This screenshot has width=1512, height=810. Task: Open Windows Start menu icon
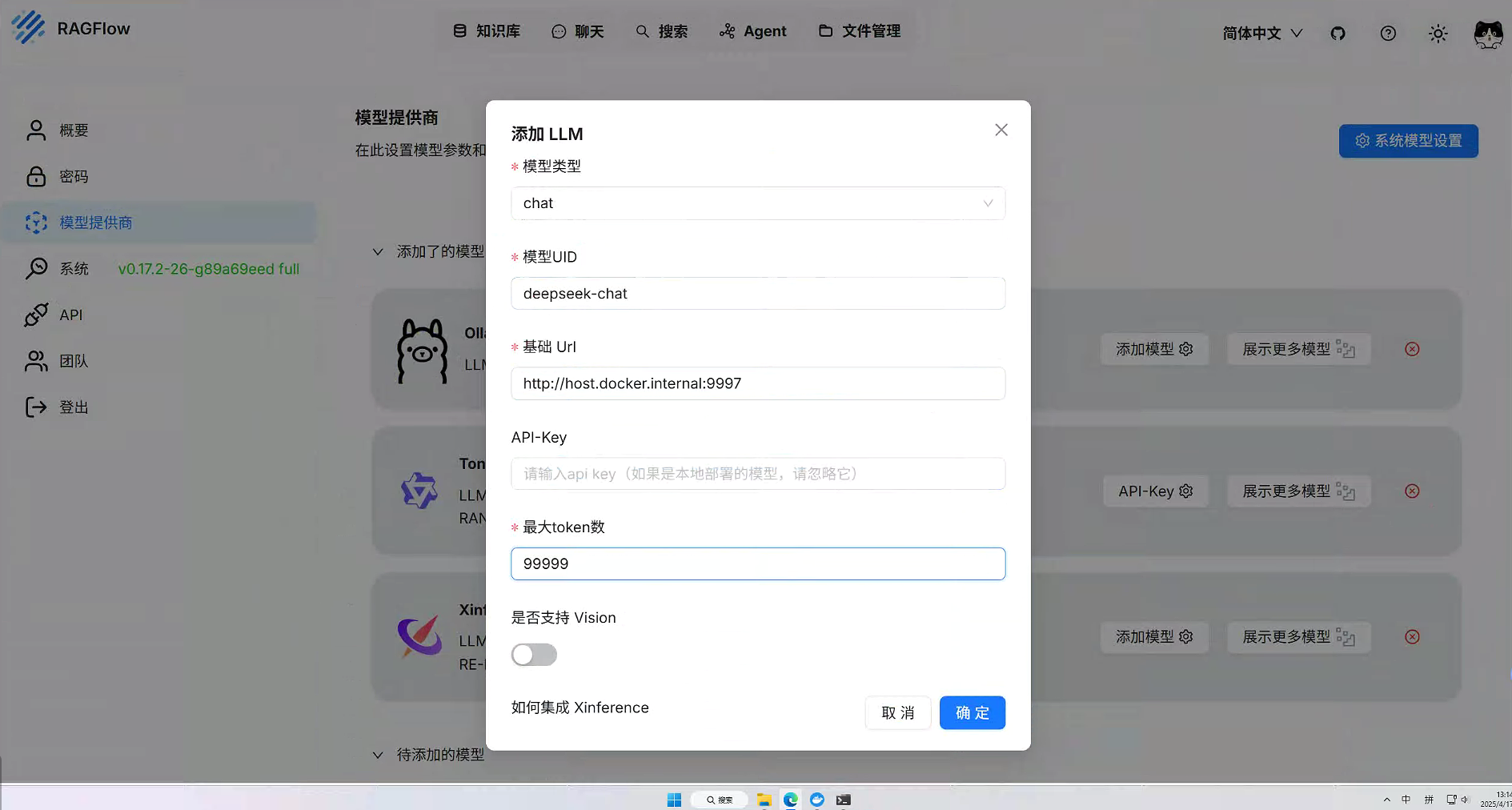point(674,800)
